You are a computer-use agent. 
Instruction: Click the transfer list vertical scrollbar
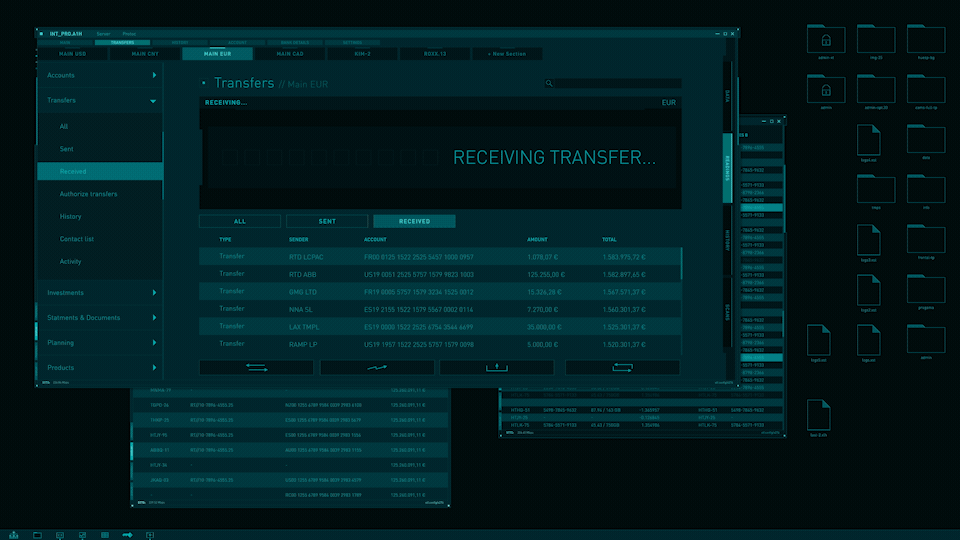[x=681, y=300]
